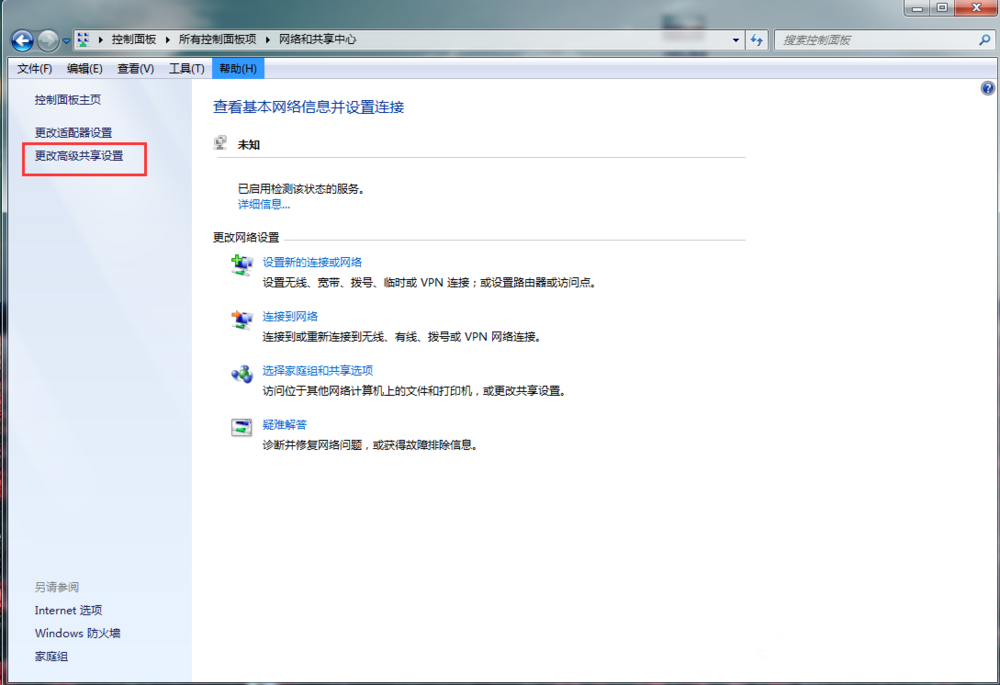Open the recent pages dropdown arrow
The height and width of the screenshot is (685, 1000).
pos(67,41)
